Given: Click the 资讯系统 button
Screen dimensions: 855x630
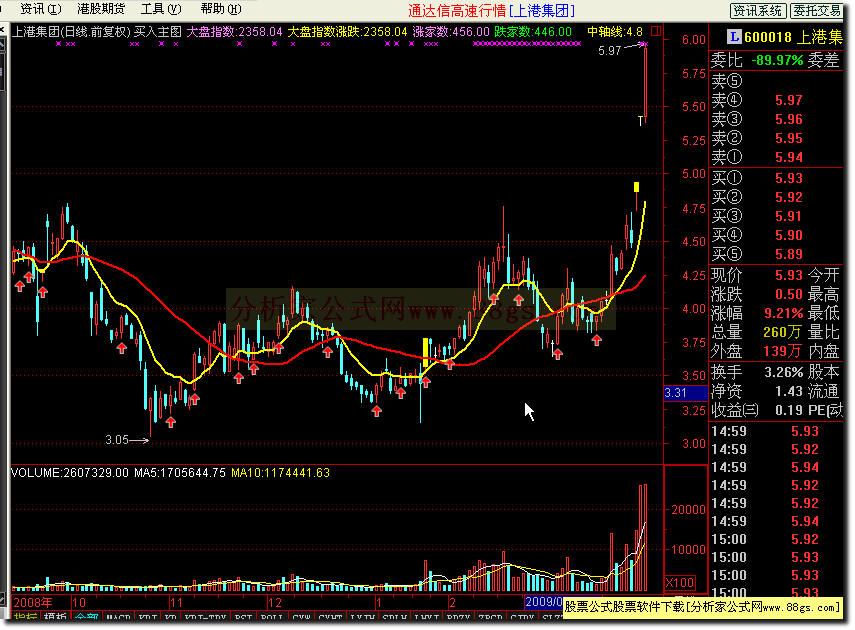Looking at the screenshot, I should (758, 10).
